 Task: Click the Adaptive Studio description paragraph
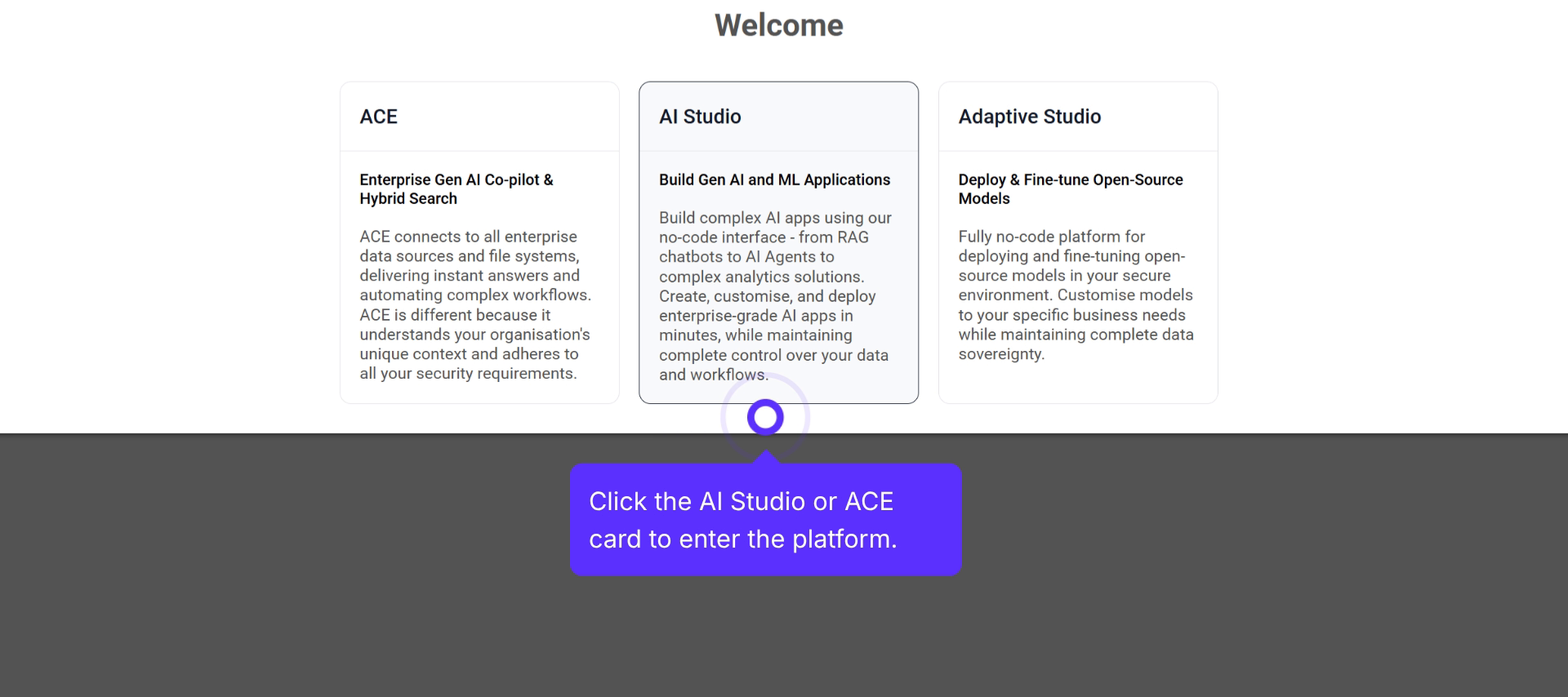pyautogui.click(x=1075, y=295)
